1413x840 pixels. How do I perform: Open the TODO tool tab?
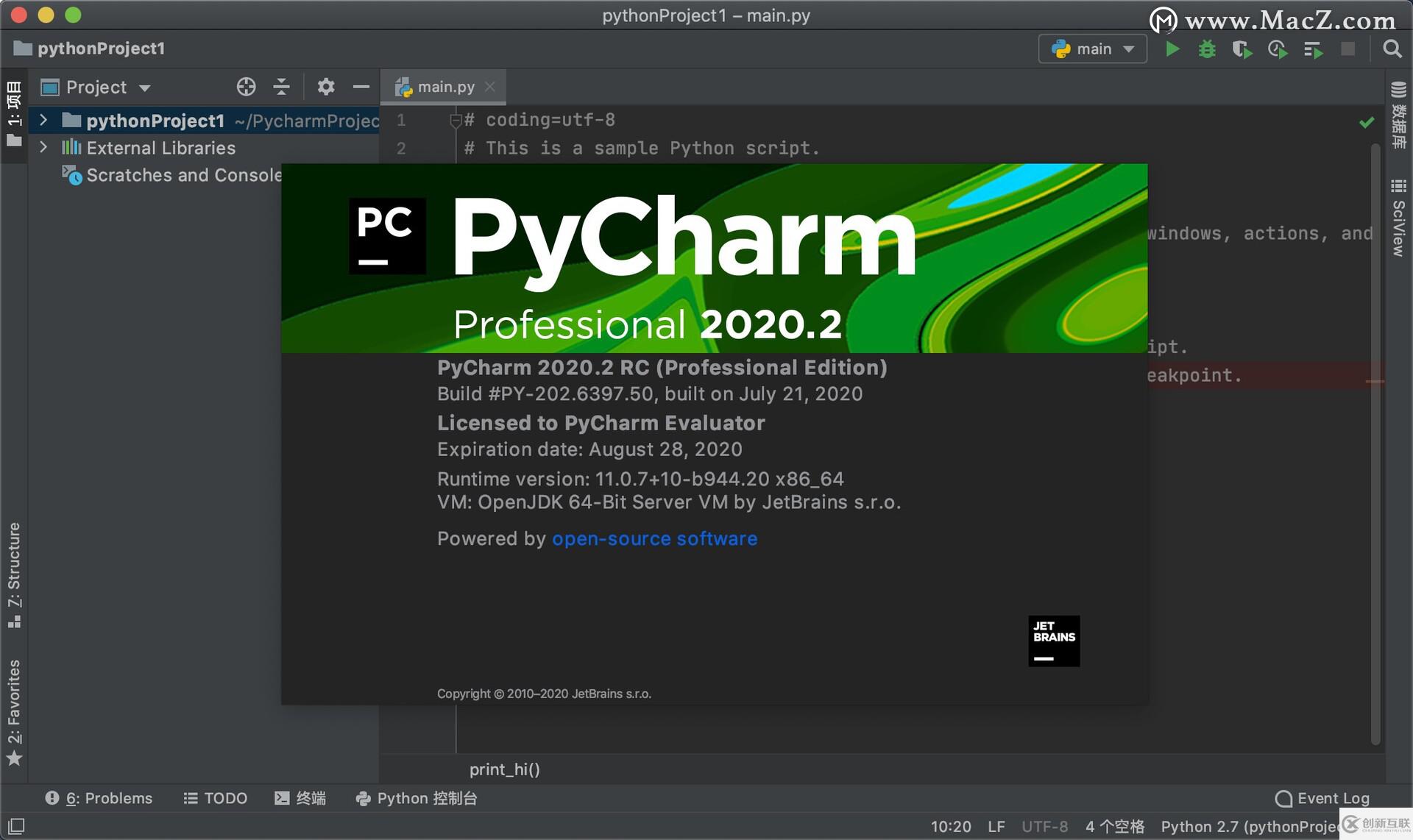coord(215,798)
